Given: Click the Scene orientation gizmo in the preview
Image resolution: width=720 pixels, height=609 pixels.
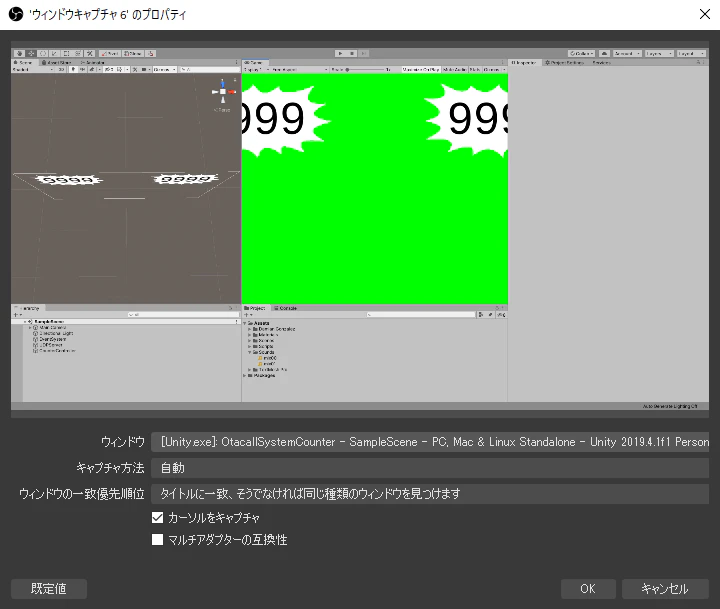Looking at the screenshot, I should click(223, 92).
